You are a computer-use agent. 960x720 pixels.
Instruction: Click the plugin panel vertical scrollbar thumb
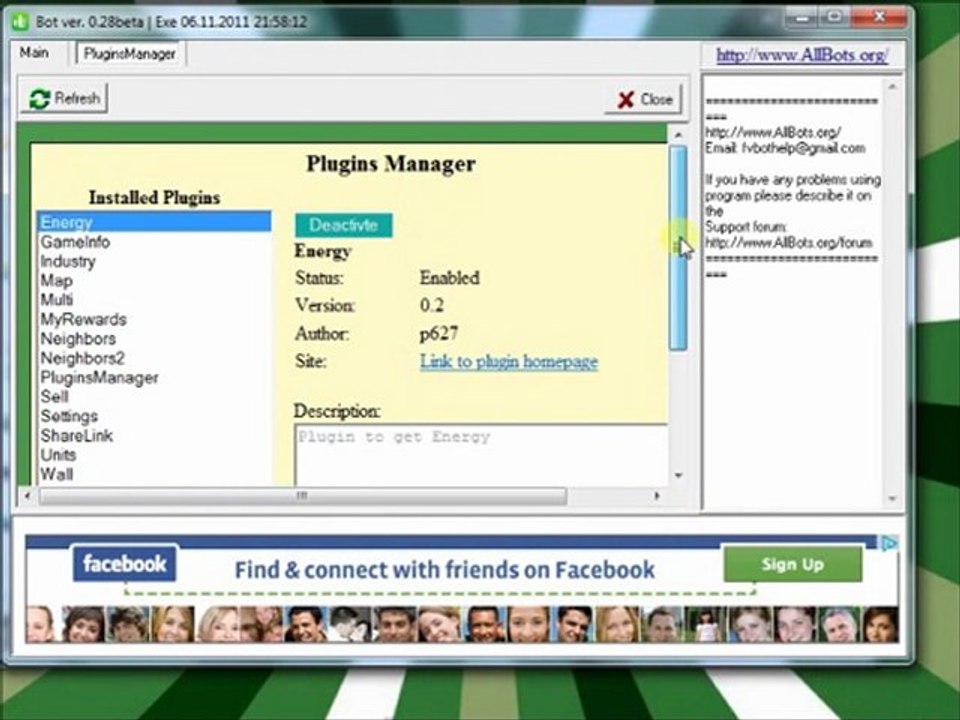tap(678, 248)
